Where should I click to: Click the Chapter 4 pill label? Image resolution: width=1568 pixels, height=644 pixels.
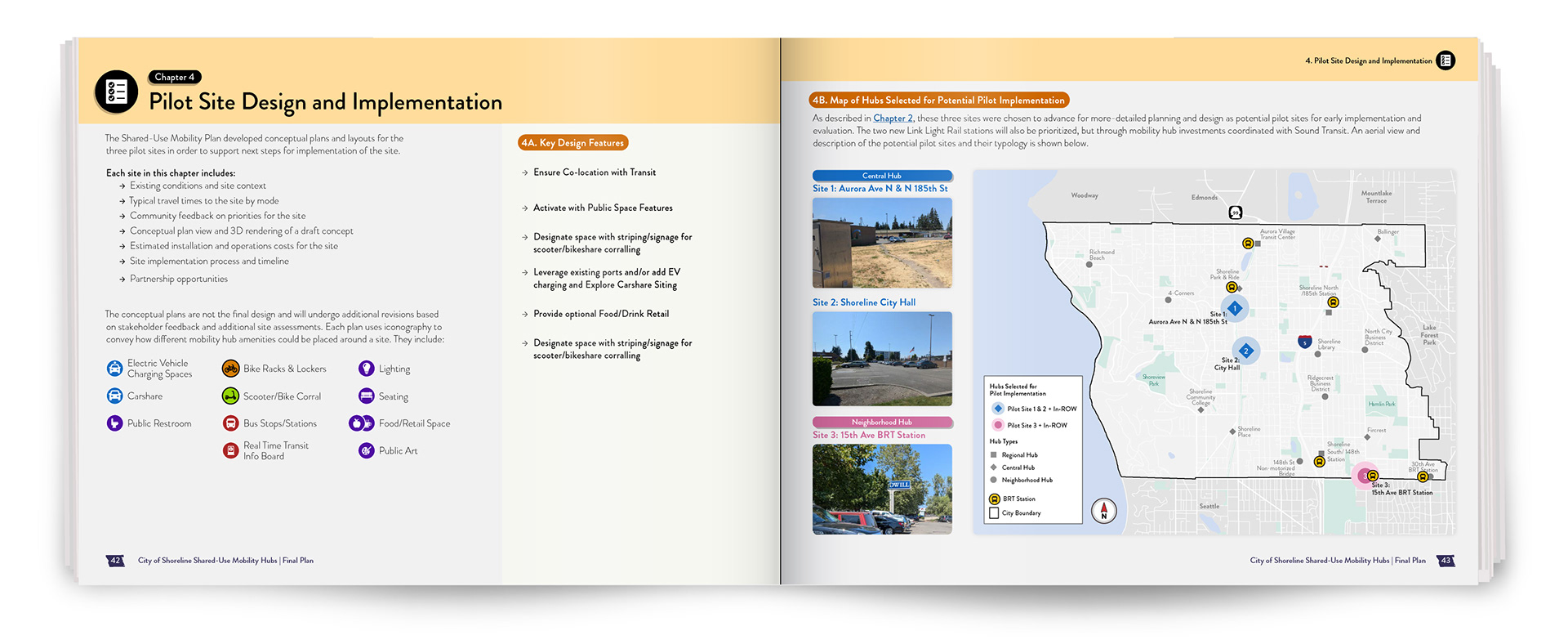point(175,77)
